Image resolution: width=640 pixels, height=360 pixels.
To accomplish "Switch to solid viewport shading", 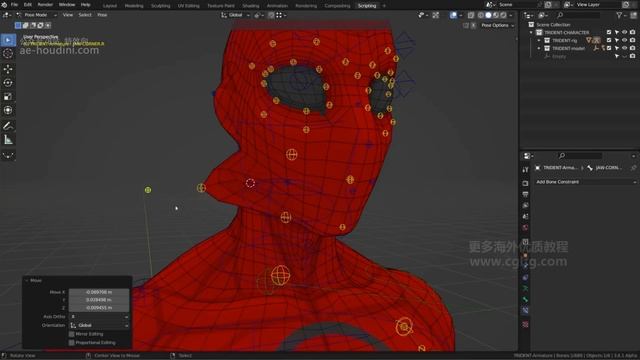I will pos(488,15).
